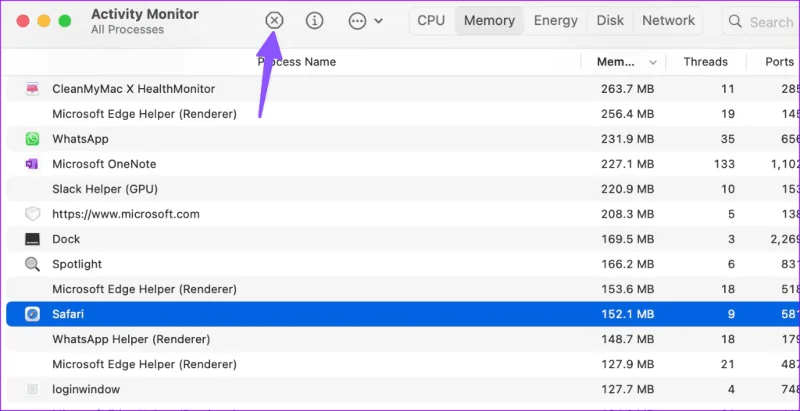800x411 pixels.
Task: Click the WhatsApp app icon
Action: [x=32, y=139]
